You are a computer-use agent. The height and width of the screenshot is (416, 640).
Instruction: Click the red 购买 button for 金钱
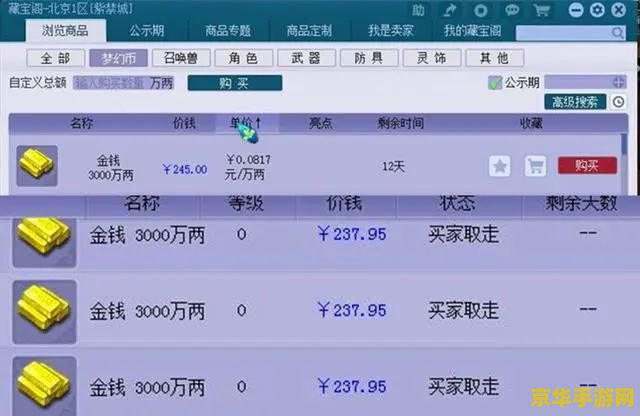(587, 166)
